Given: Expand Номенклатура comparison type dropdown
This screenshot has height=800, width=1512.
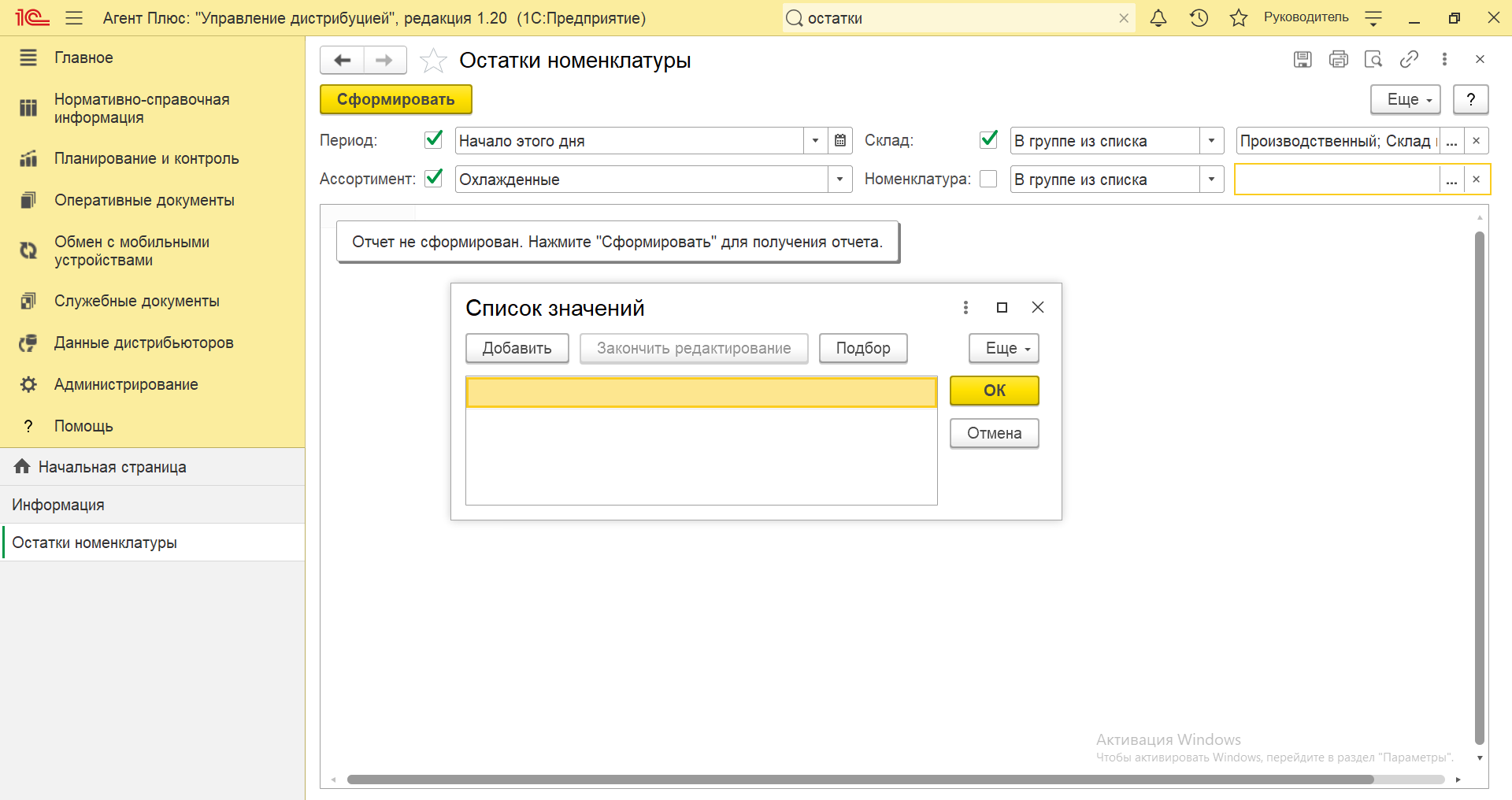Looking at the screenshot, I should (1211, 180).
